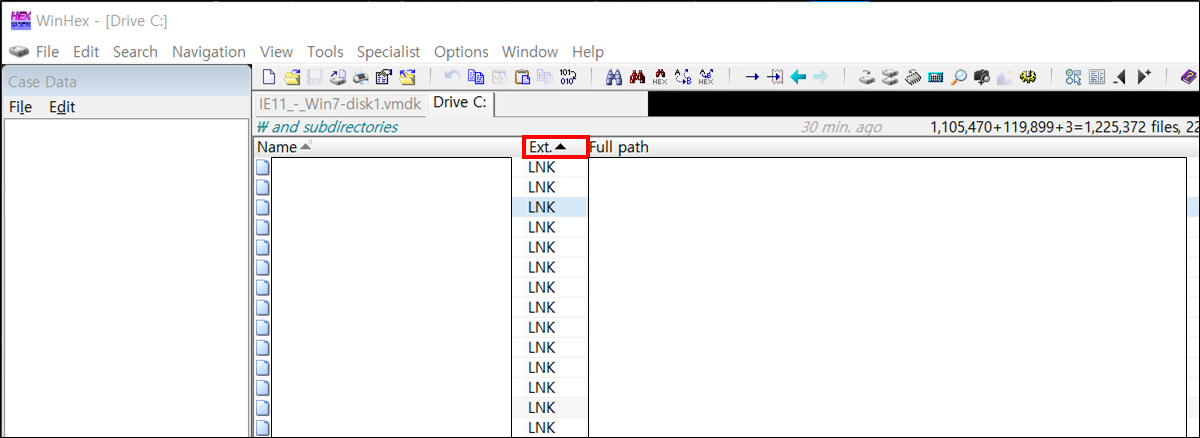
Task: Create a new file with the toolbar icon
Action: [x=267, y=76]
